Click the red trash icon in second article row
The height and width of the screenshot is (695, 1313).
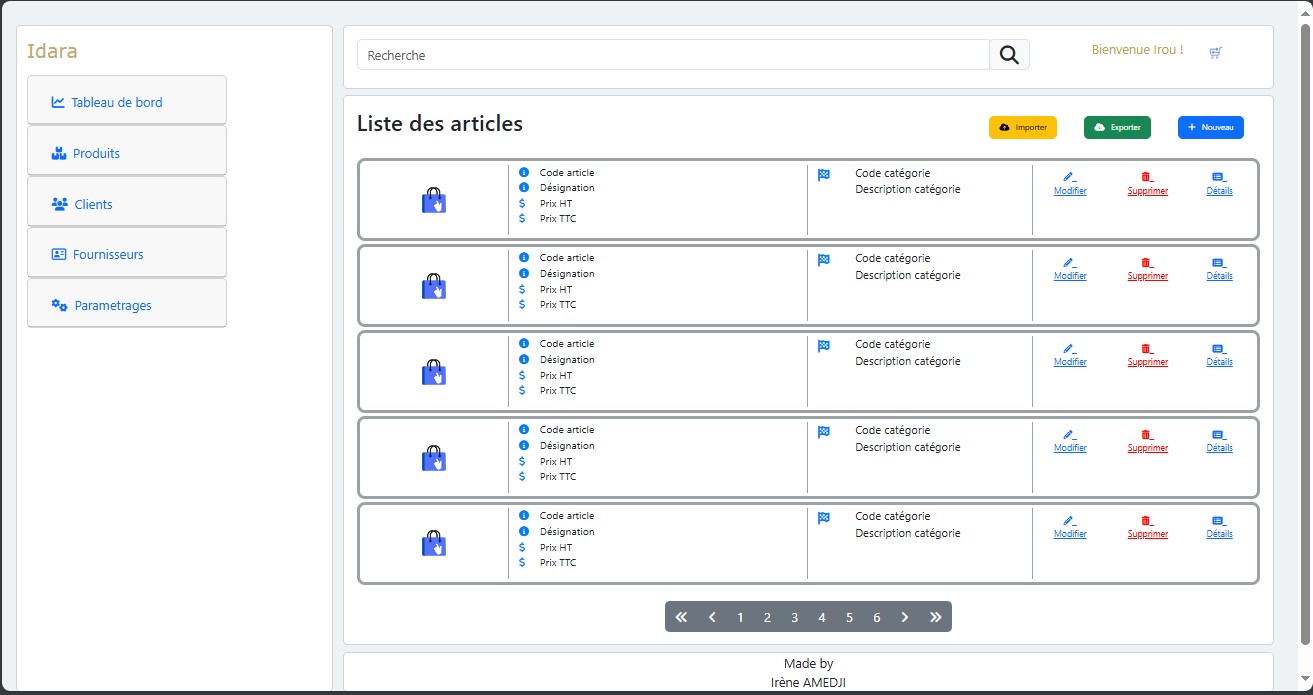(x=1147, y=262)
